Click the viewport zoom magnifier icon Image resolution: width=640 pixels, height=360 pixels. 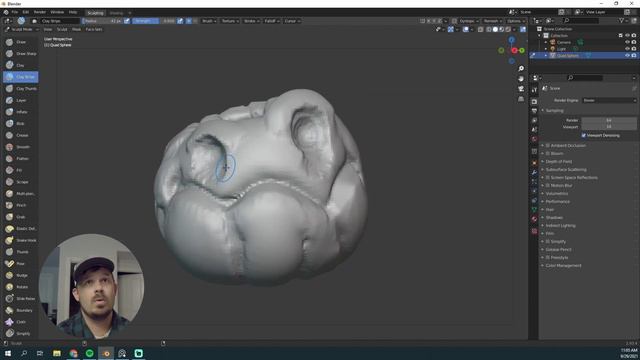(x=521, y=69)
